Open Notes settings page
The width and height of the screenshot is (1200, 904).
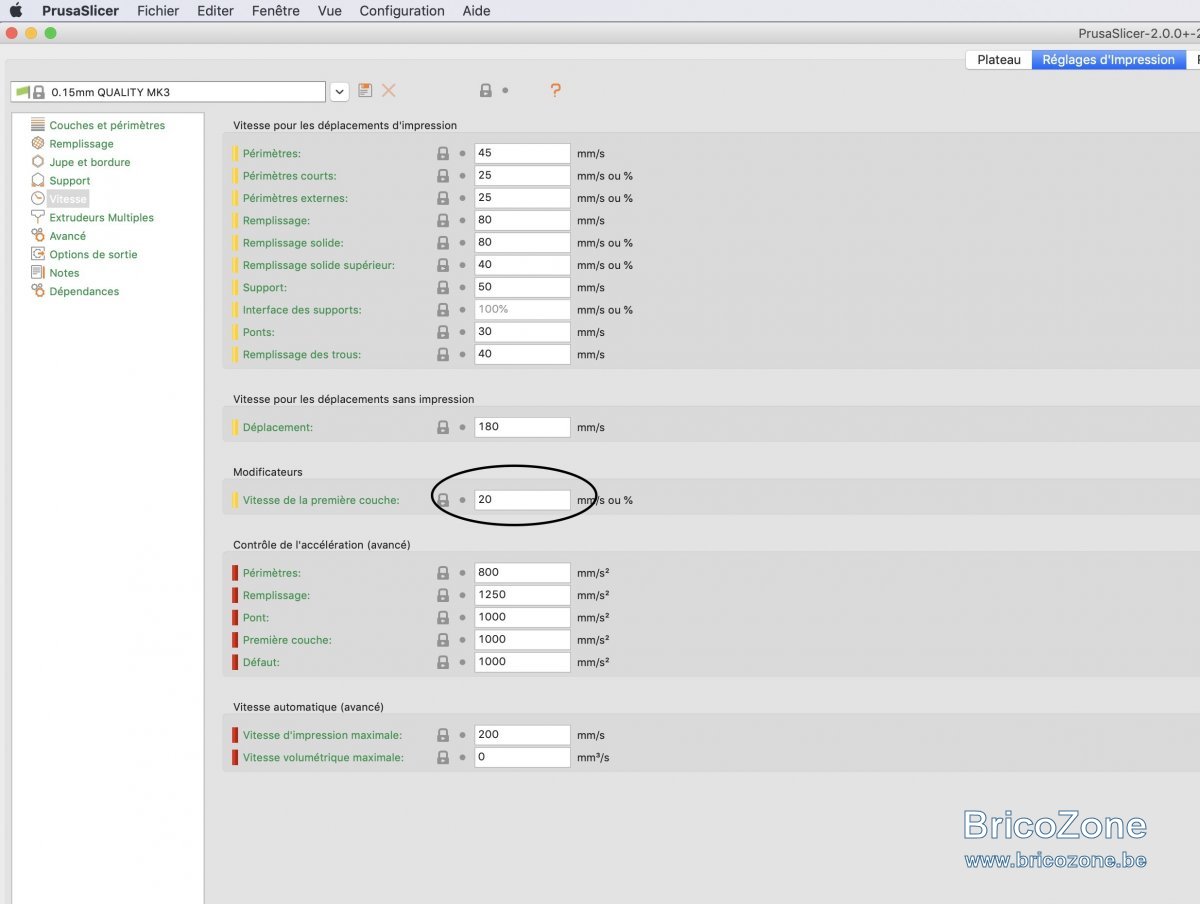tap(64, 273)
